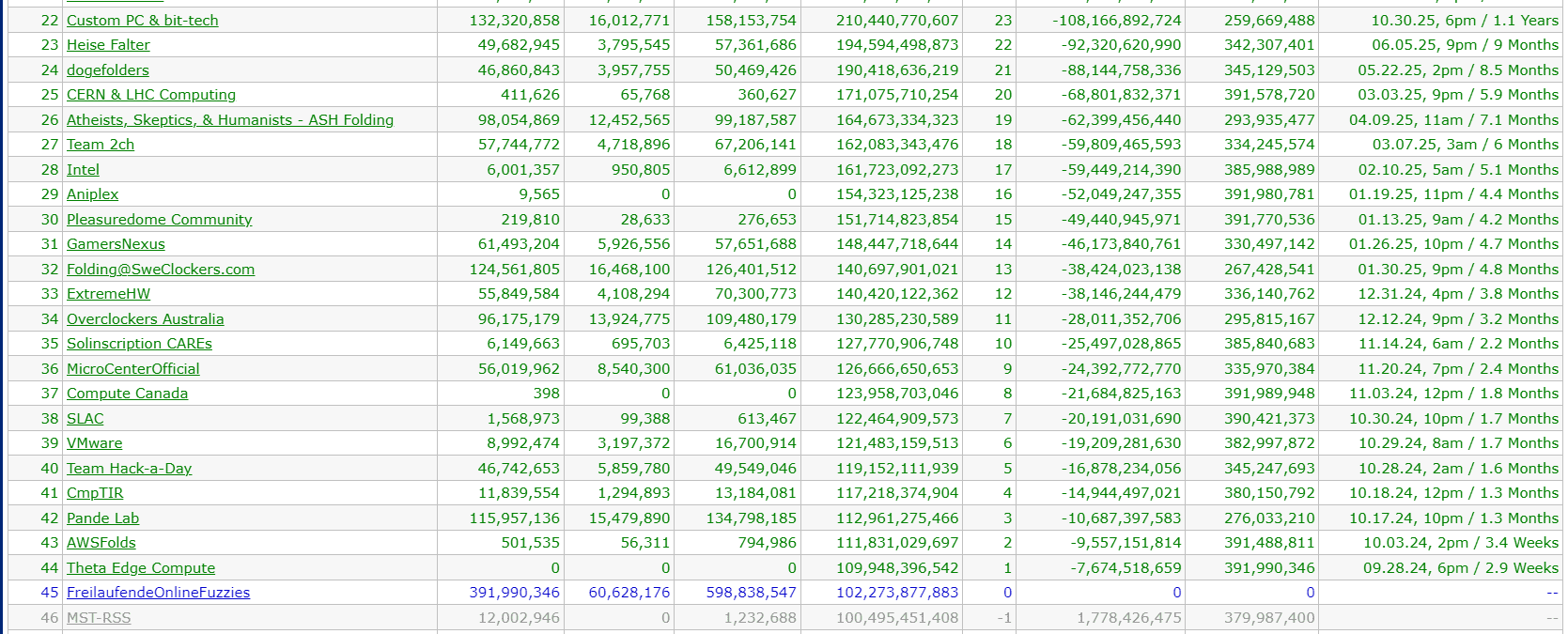Select the SweClockers value 16,468,100
The width and height of the screenshot is (1568, 634).
pos(629,269)
